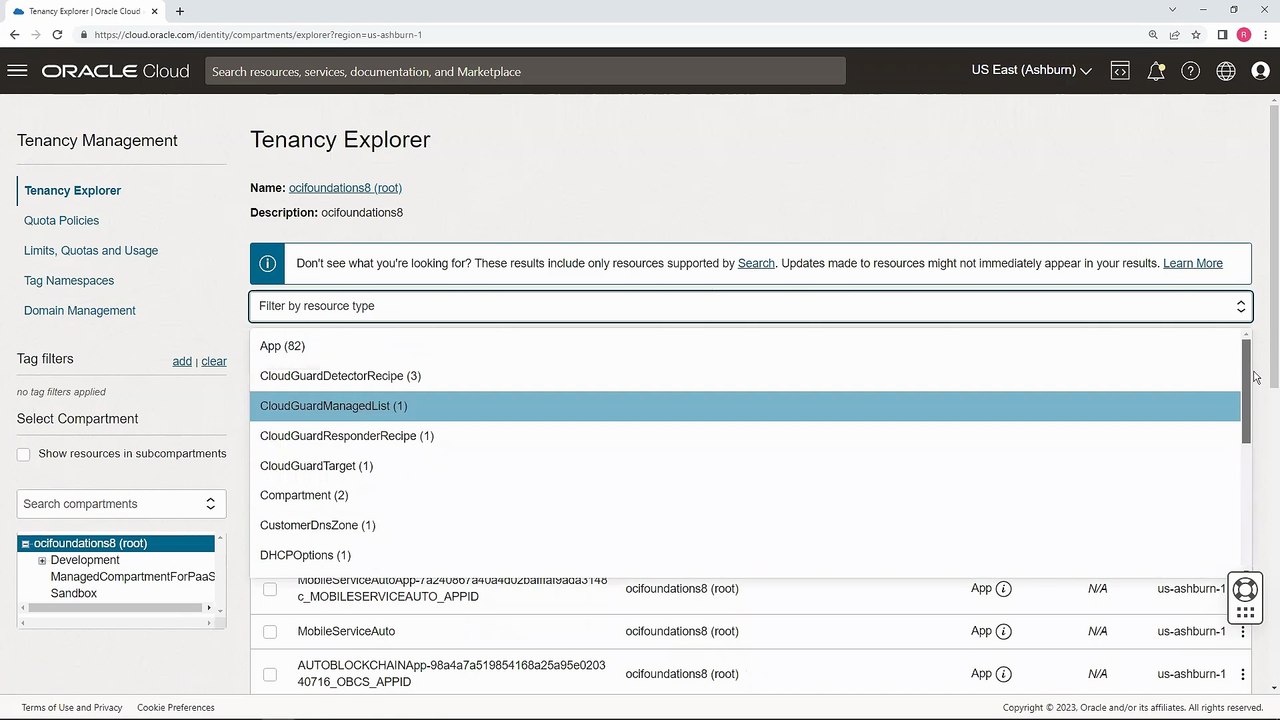Image resolution: width=1280 pixels, height=720 pixels.
Task: Go to Quota Policies
Action: pyautogui.click(x=61, y=220)
